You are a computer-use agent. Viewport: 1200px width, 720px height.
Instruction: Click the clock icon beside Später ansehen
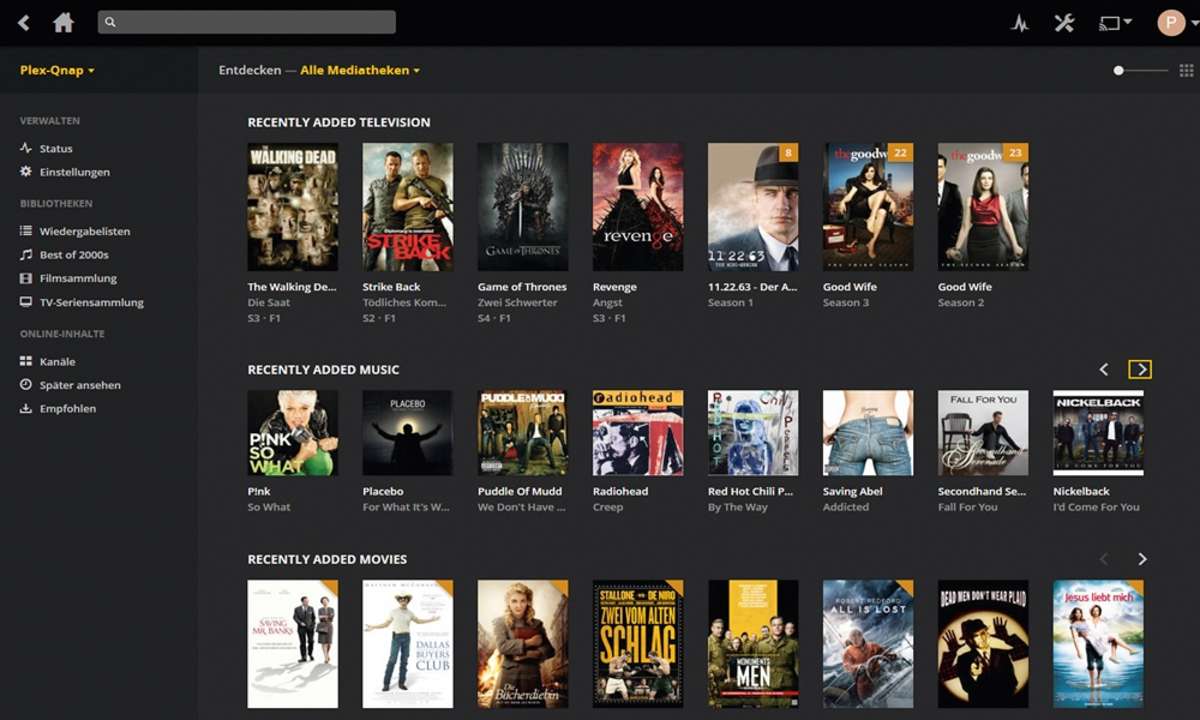click(x=26, y=385)
